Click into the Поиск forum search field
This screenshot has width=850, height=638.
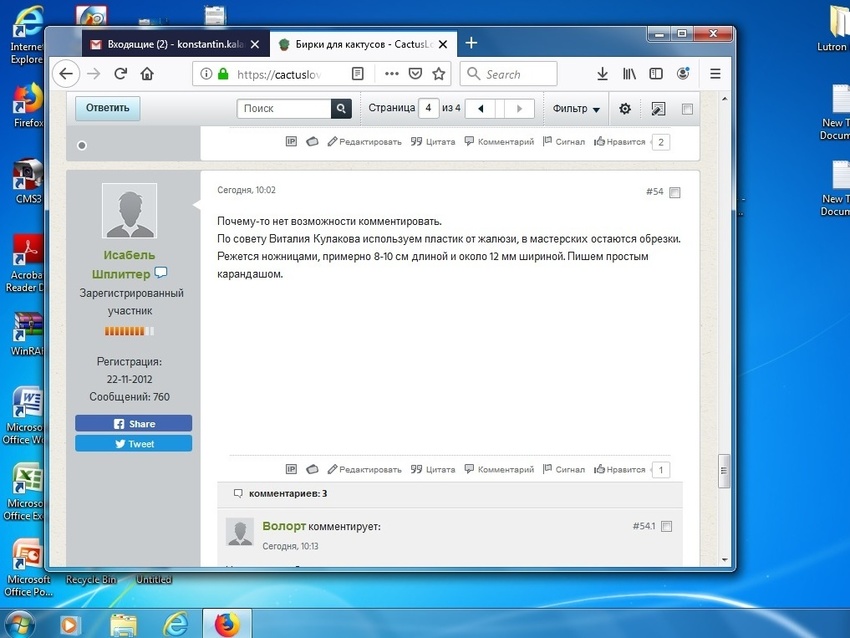coord(284,109)
